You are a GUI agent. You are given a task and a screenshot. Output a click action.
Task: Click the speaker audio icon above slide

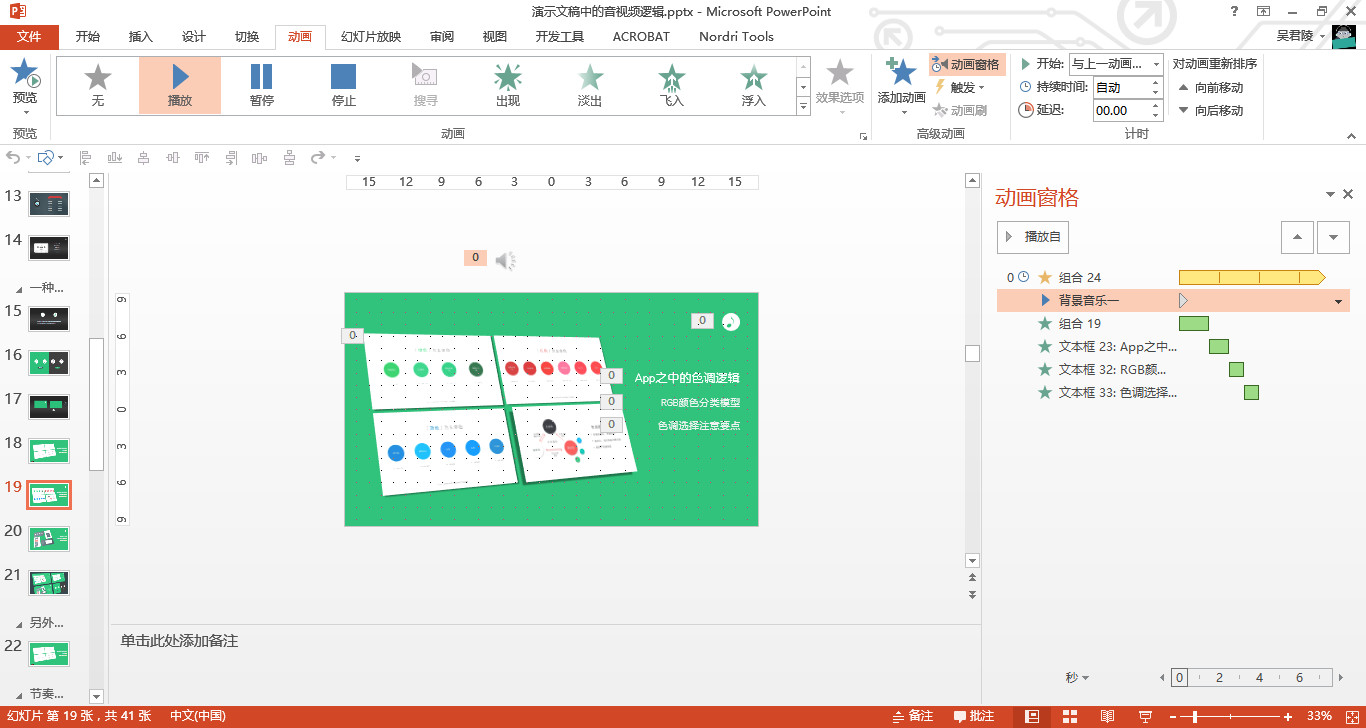(x=506, y=261)
